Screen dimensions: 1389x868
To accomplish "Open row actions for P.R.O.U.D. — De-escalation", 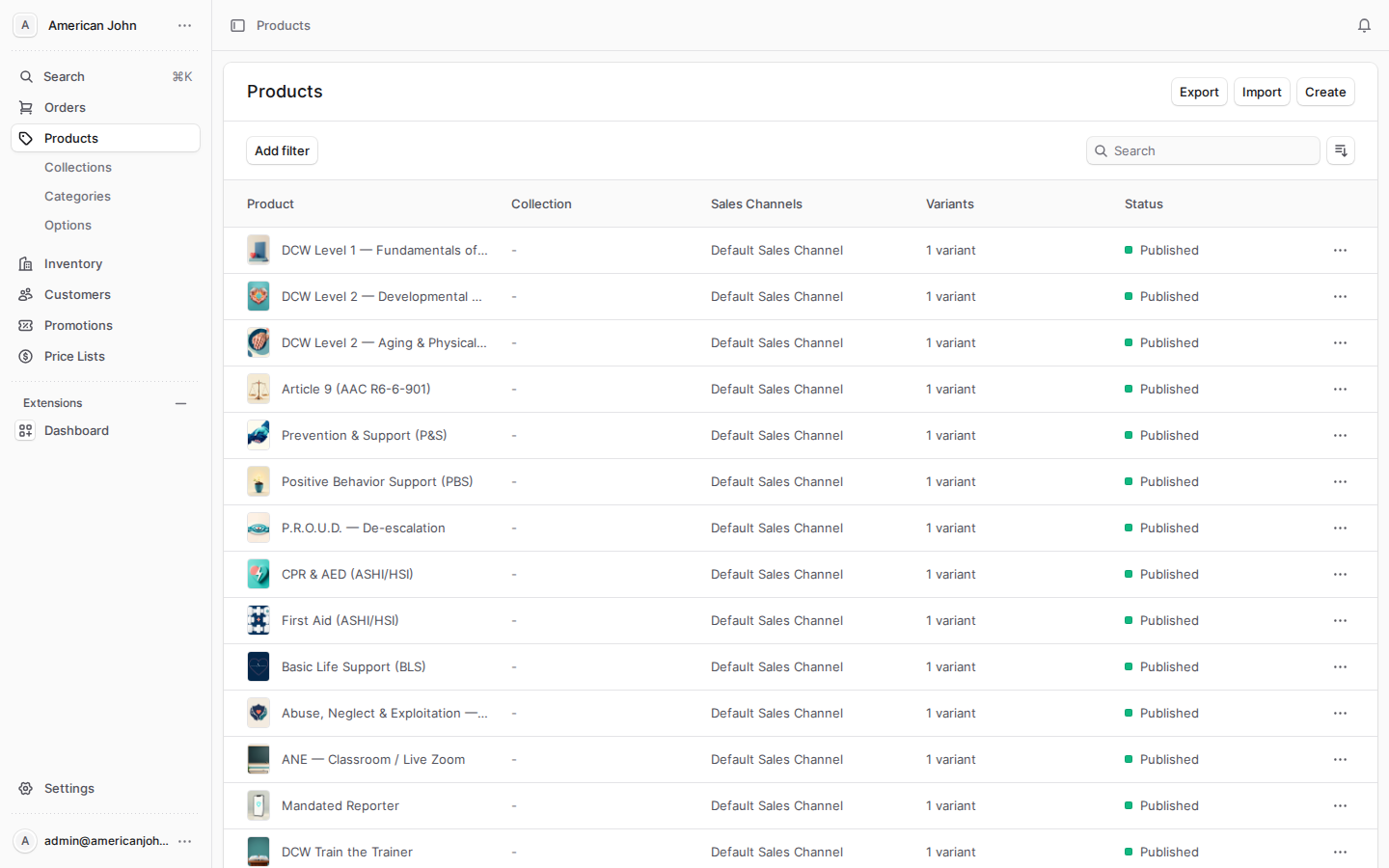I will point(1340,529).
